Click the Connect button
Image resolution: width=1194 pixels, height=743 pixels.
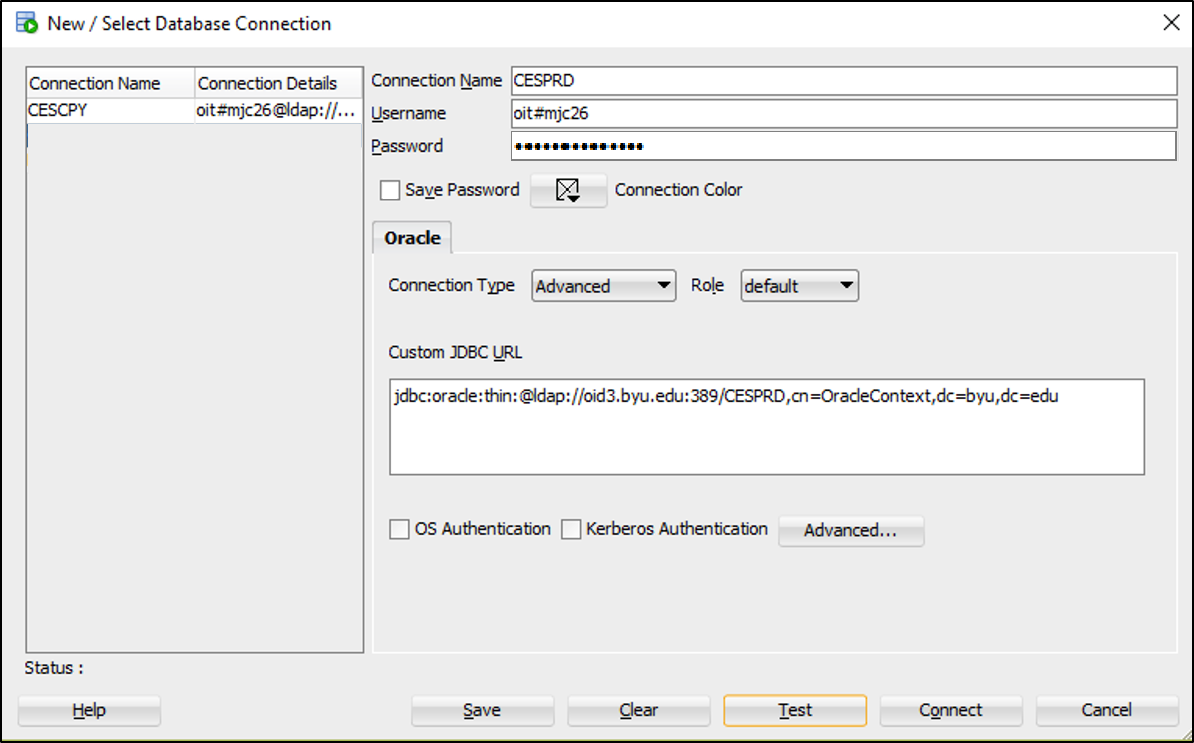[x=950, y=710]
